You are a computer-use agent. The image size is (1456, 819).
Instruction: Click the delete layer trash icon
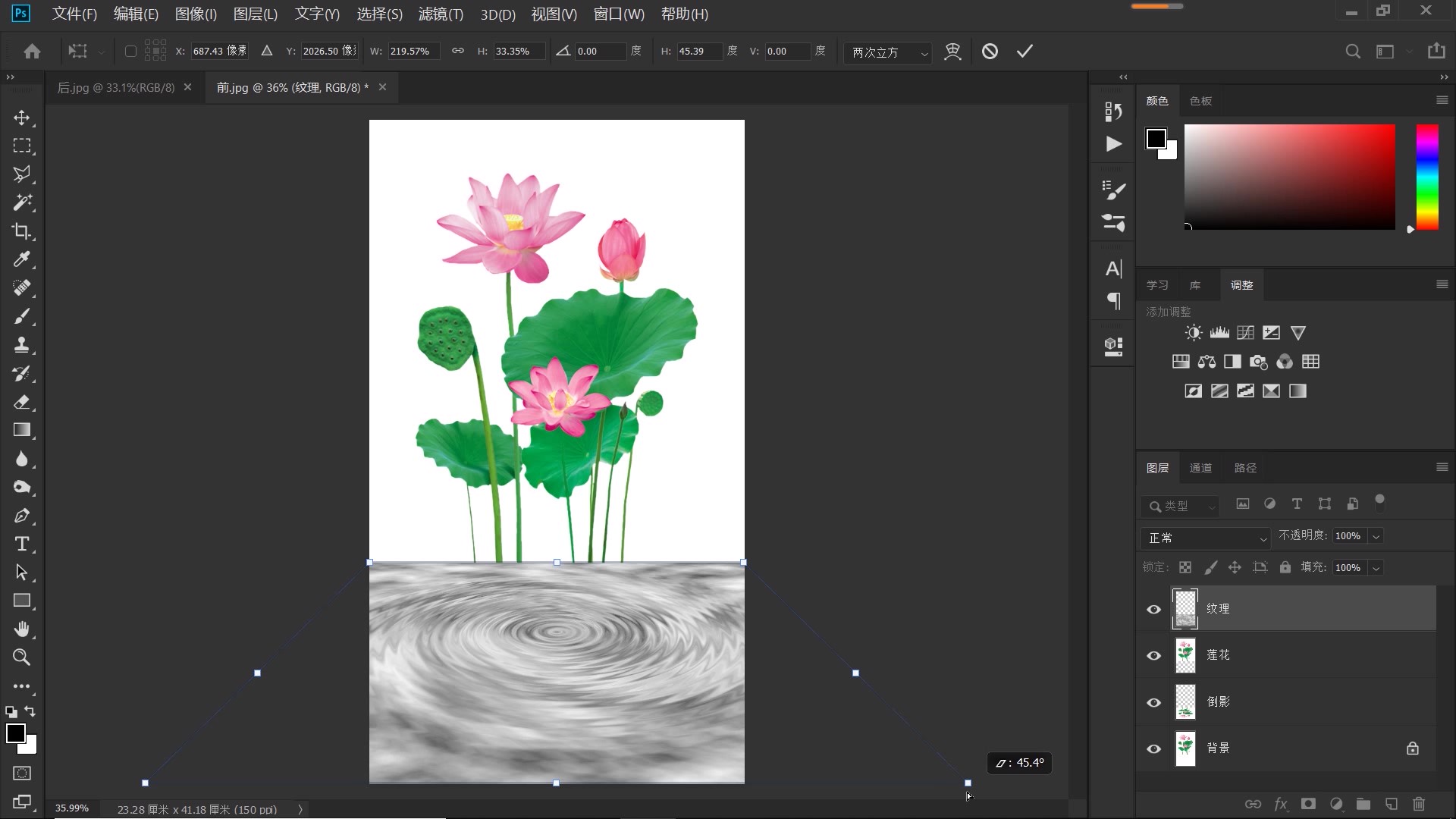tap(1419, 804)
